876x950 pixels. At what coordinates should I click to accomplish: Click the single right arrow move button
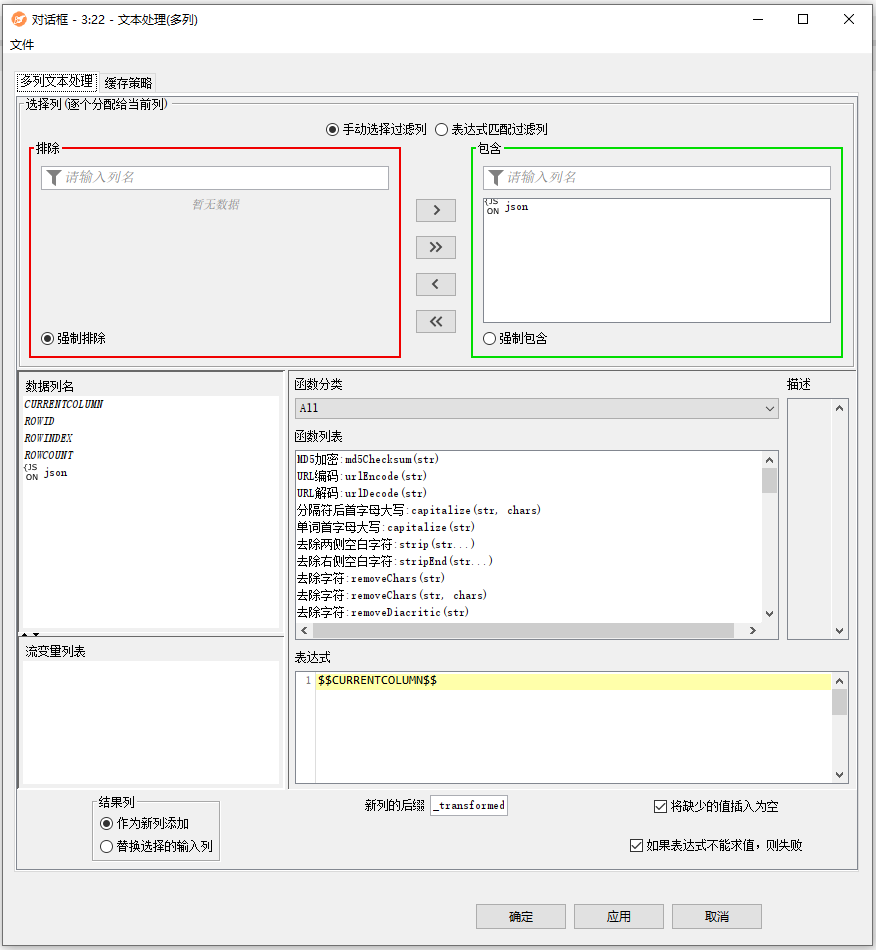click(435, 210)
